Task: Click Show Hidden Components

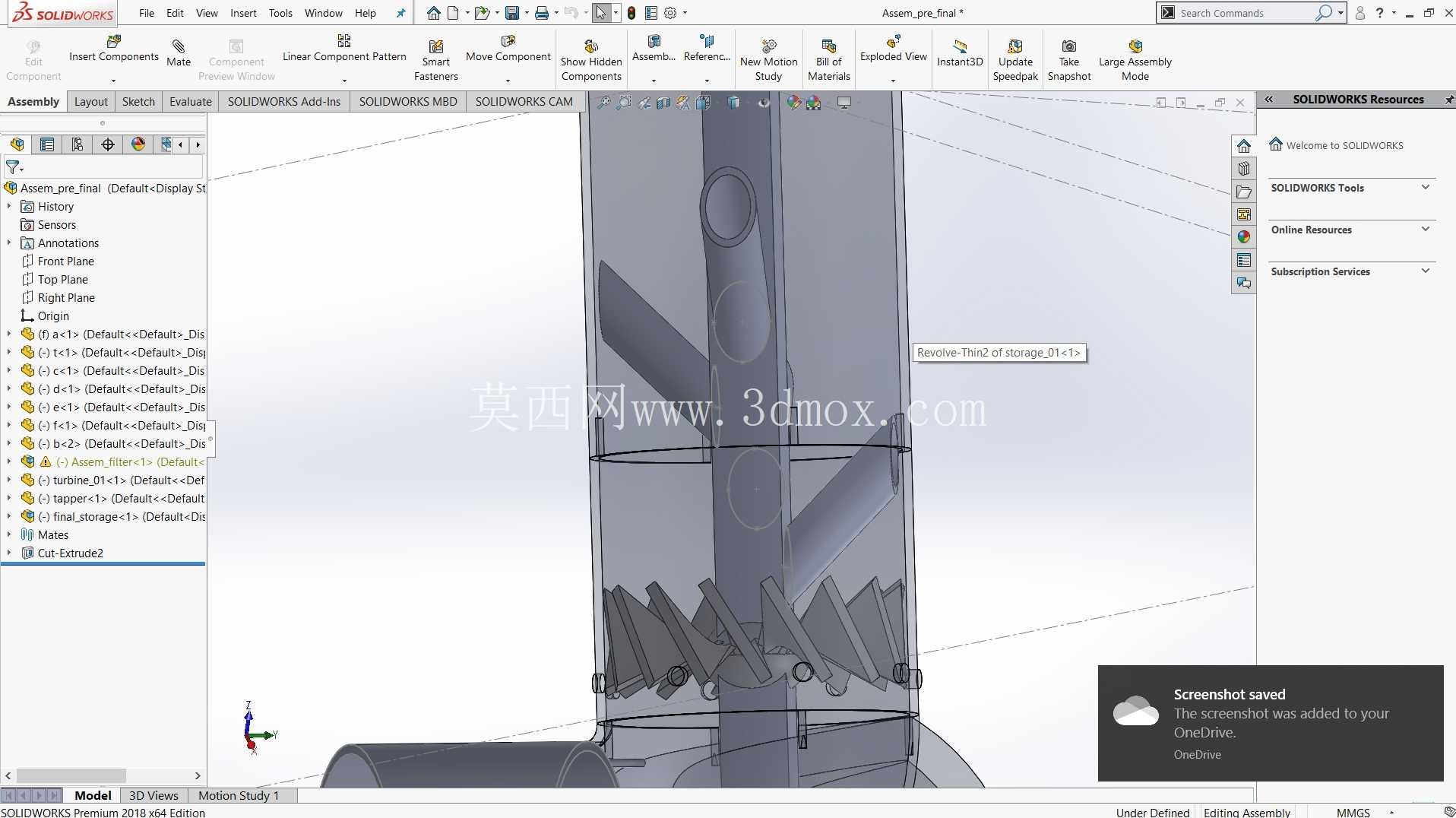Action: [x=591, y=60]
